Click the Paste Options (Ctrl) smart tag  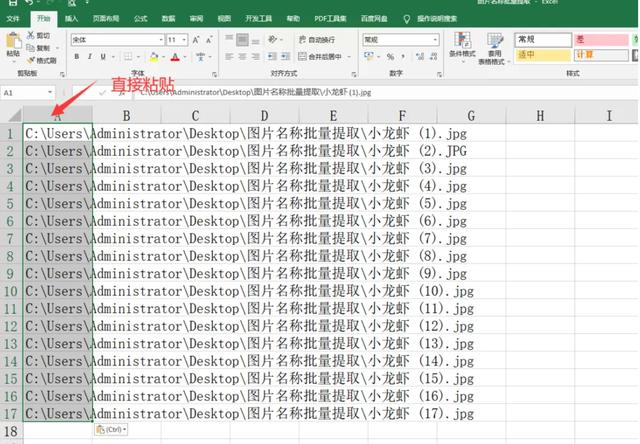111,430
